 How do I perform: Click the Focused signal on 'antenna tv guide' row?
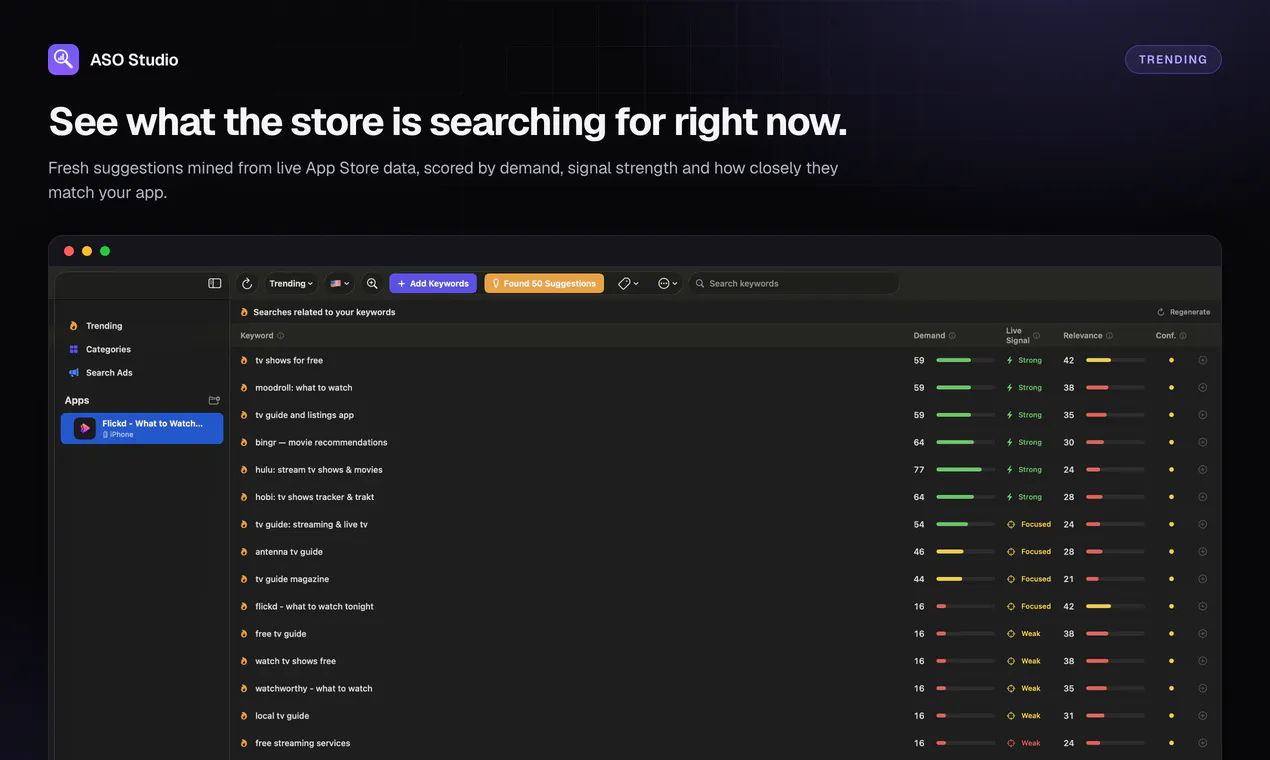[x=1029, y=551]
